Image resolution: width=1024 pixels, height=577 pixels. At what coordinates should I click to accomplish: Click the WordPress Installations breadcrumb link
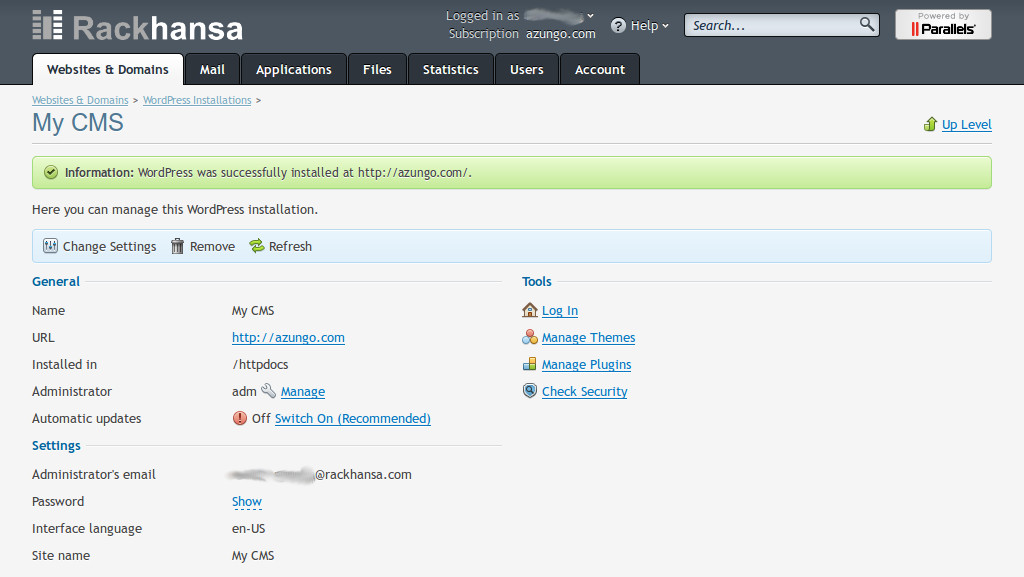(x=197, y=100)
